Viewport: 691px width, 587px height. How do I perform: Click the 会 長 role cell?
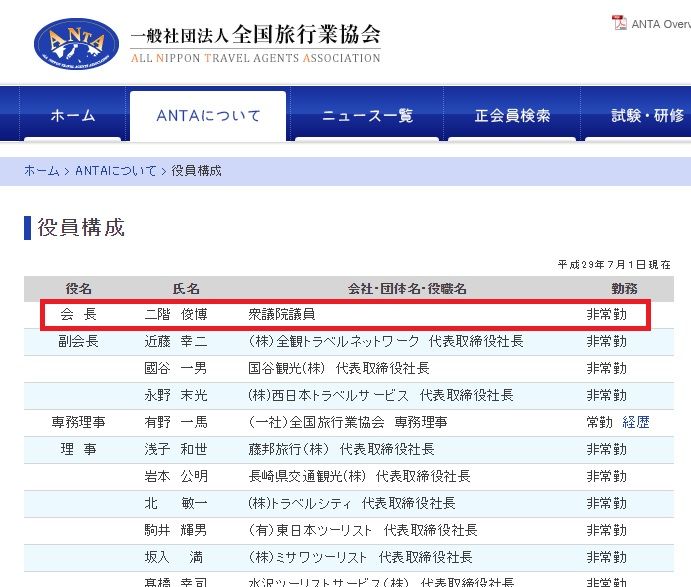click(78, 314)
